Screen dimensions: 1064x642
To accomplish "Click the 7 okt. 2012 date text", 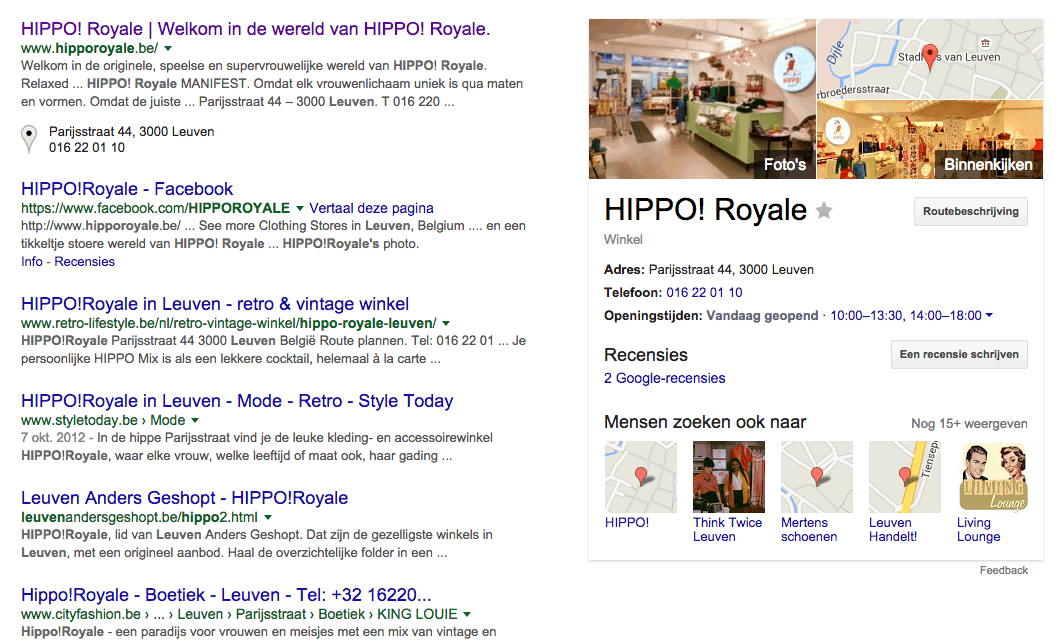I will click(53, 438).
